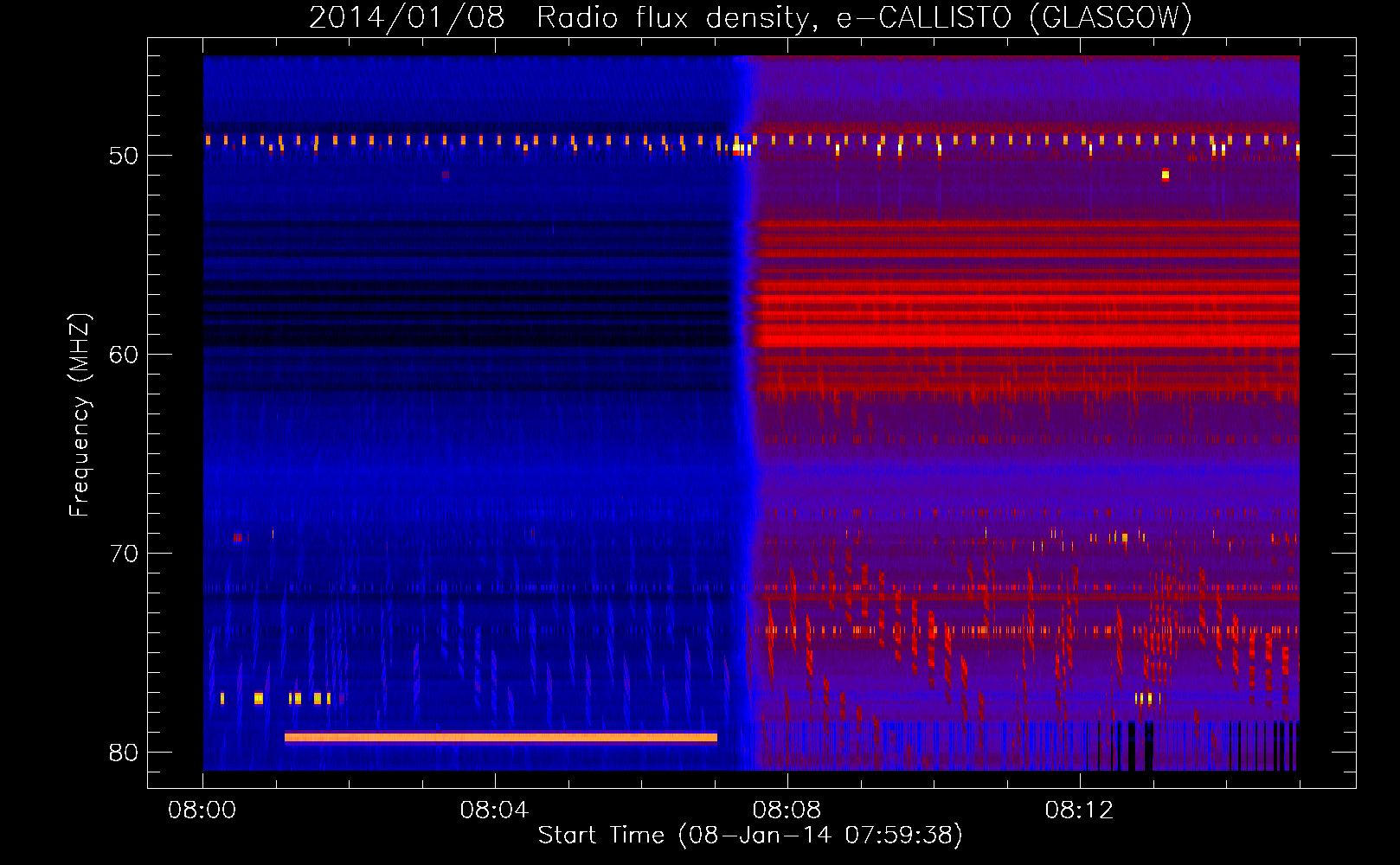Viewport: 1400px width, 865px height.
Task: Click the plot title '2014/01/08 Radio flux density'
Action: click(x=560, y=17)
